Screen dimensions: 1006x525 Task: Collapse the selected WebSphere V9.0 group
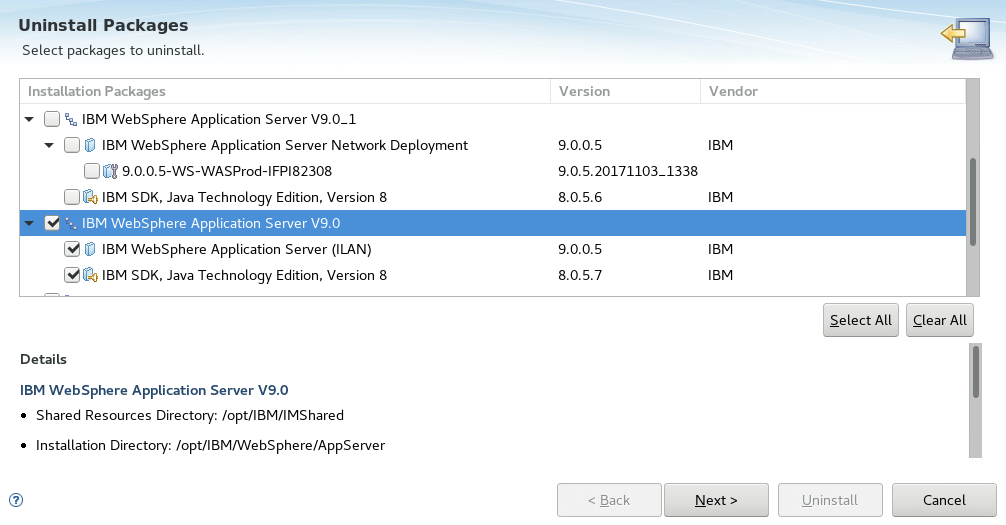30,223
